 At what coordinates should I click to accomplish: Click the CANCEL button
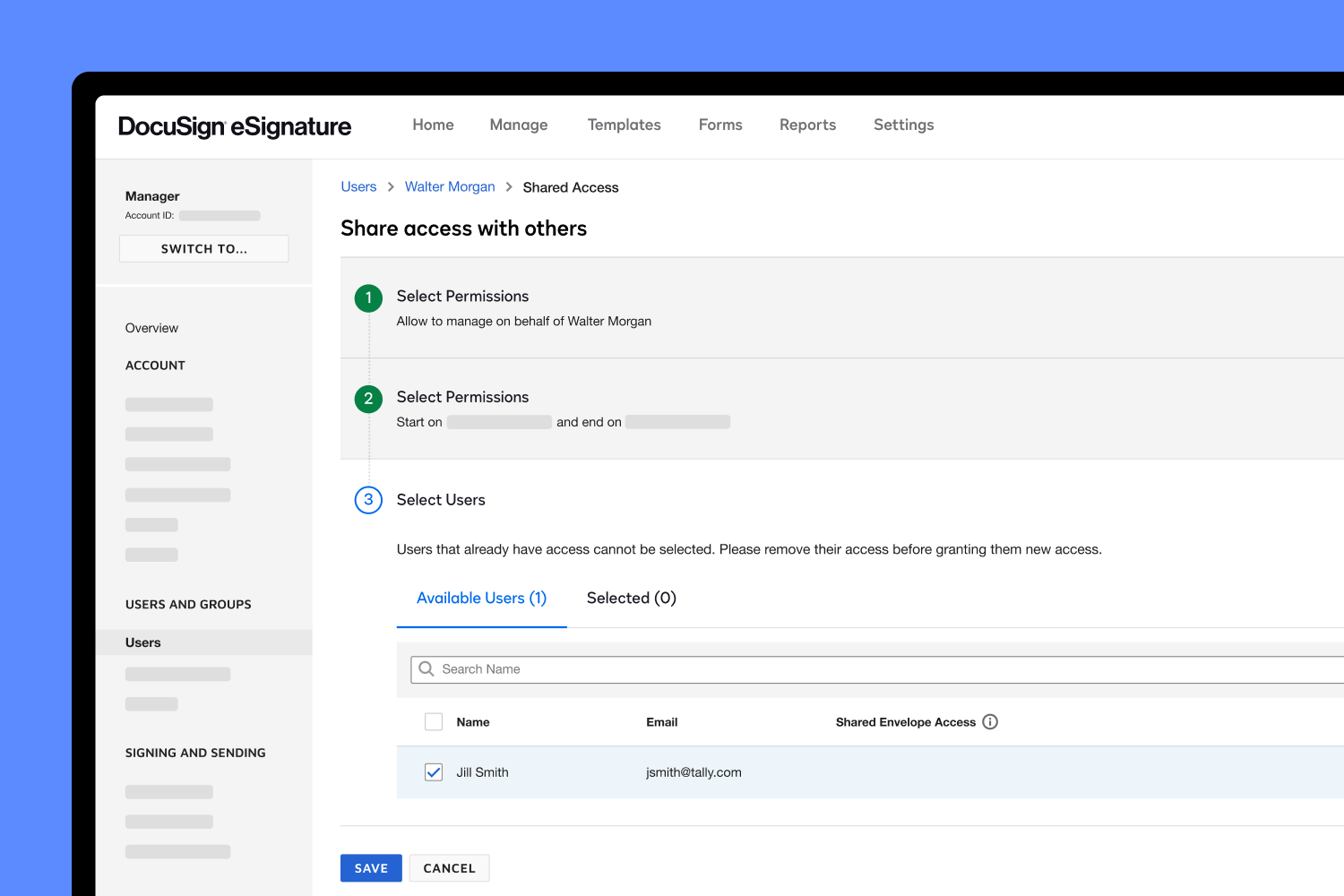click(x=449, y=867)
